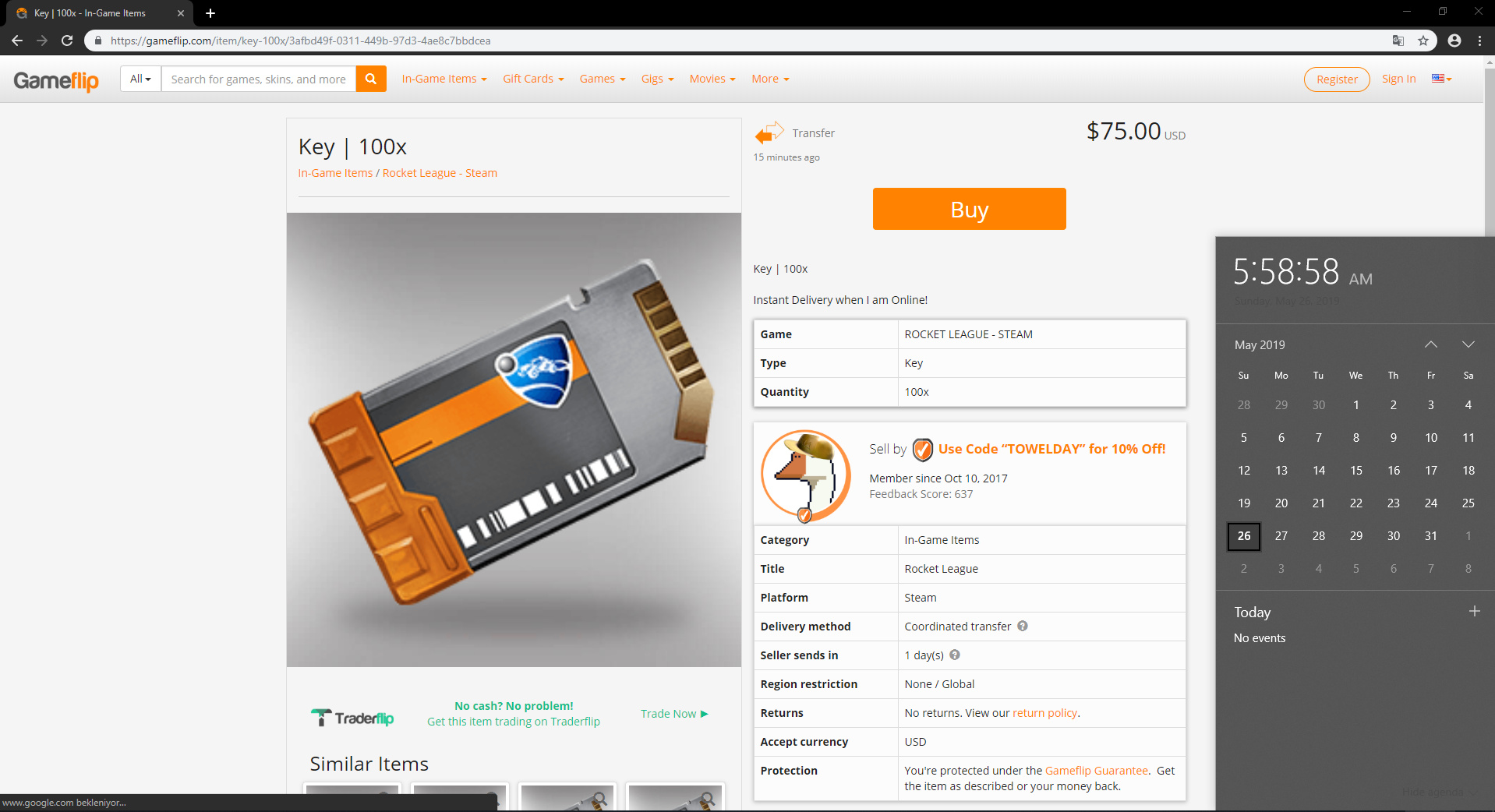Expand Gigs menu
The height and width of the screenshot is (812, 1495).
[657, 79]
